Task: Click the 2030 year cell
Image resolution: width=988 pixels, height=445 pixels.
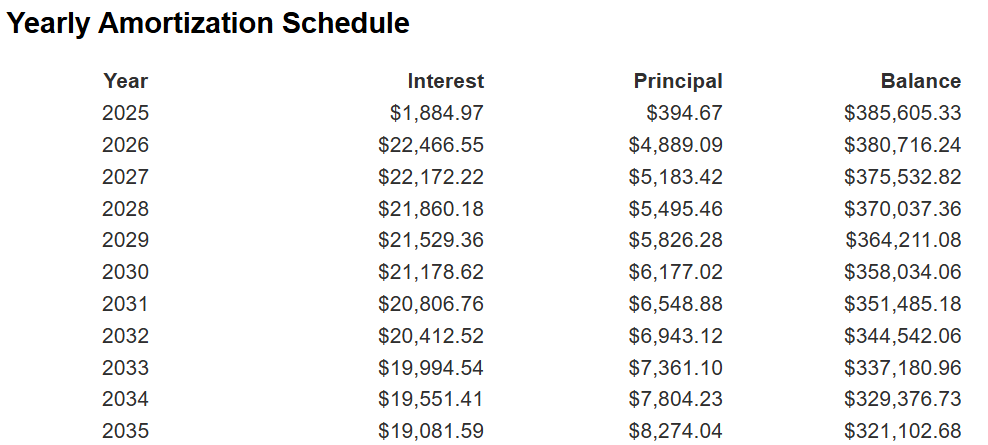Action: (x=125, y=272)
